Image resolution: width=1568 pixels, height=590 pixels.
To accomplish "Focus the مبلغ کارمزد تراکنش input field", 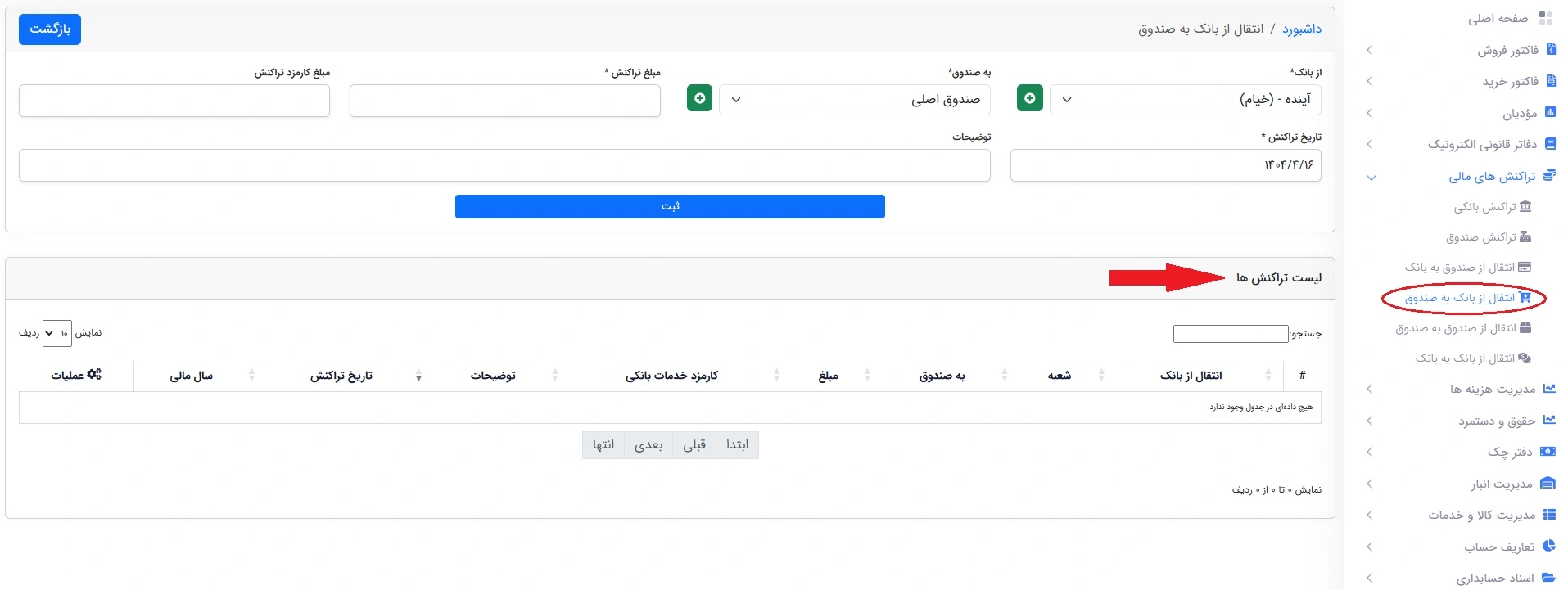I will coord(174,101).
